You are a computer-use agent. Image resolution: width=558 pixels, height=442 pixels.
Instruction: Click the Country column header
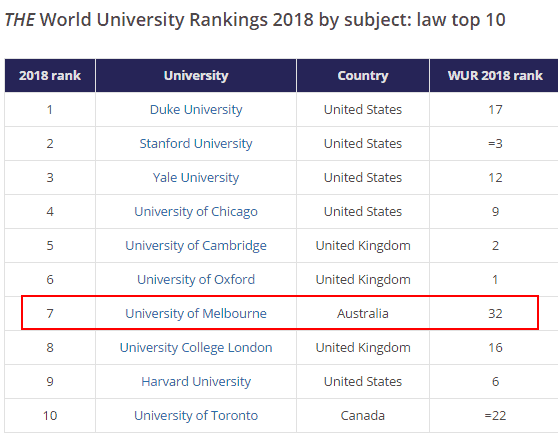pos(363,75)
